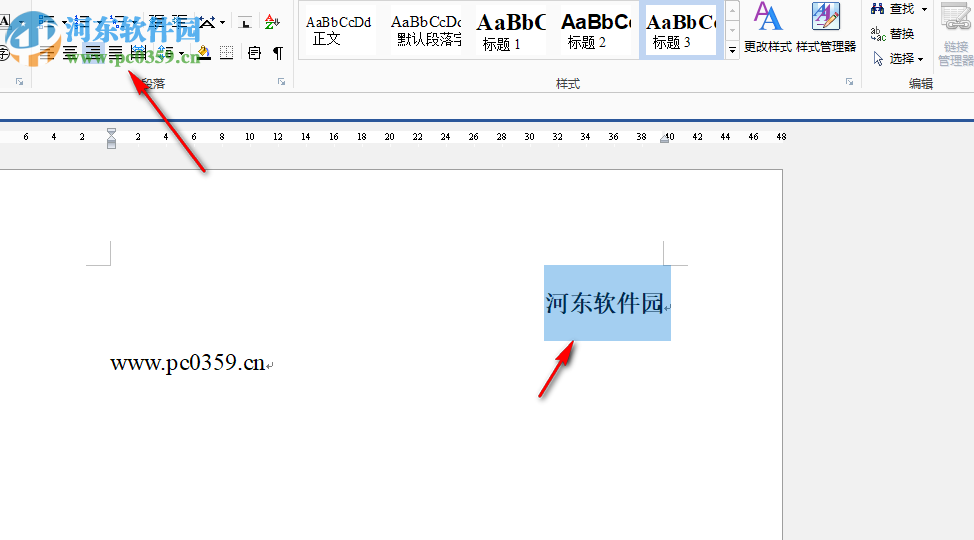
Task: Expand the multilevel list dropdown arrow
Action: [135, 23]
